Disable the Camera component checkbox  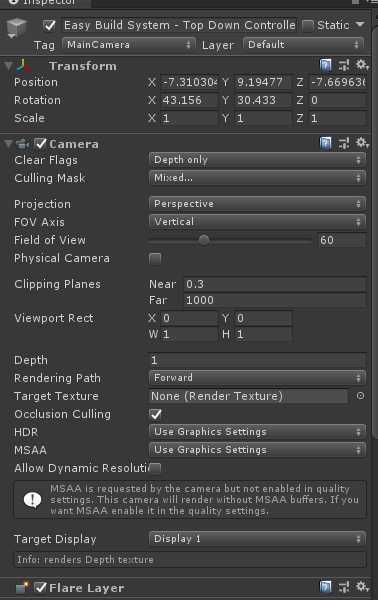[x=40, y=144]
